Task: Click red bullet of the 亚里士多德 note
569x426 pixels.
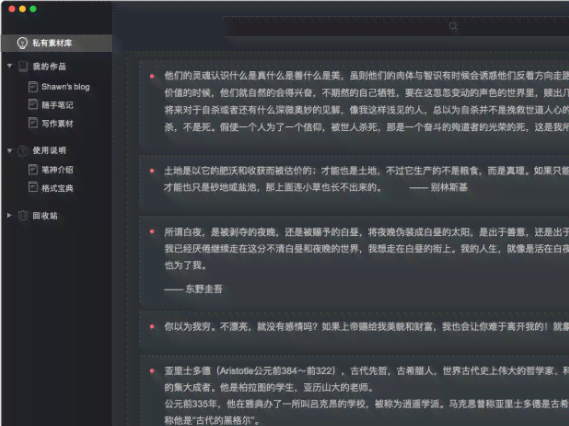Action: pyautogui.click(x=152, y=370)
